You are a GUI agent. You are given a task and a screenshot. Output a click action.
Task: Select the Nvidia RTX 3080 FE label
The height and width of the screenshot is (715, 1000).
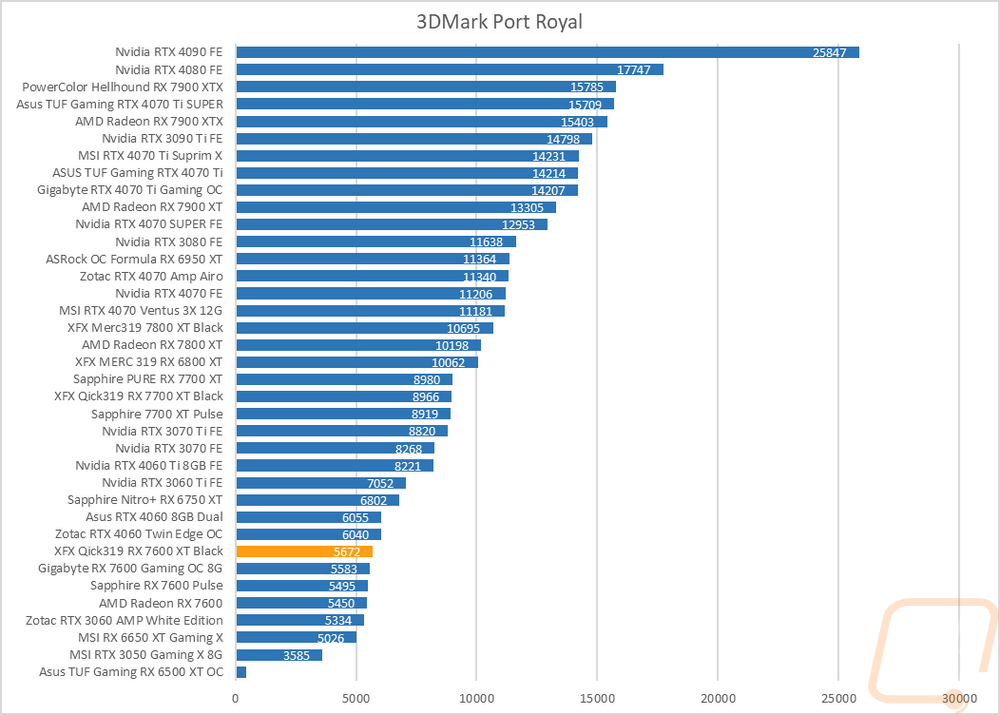pyautogui.click(x=169, y=242)
